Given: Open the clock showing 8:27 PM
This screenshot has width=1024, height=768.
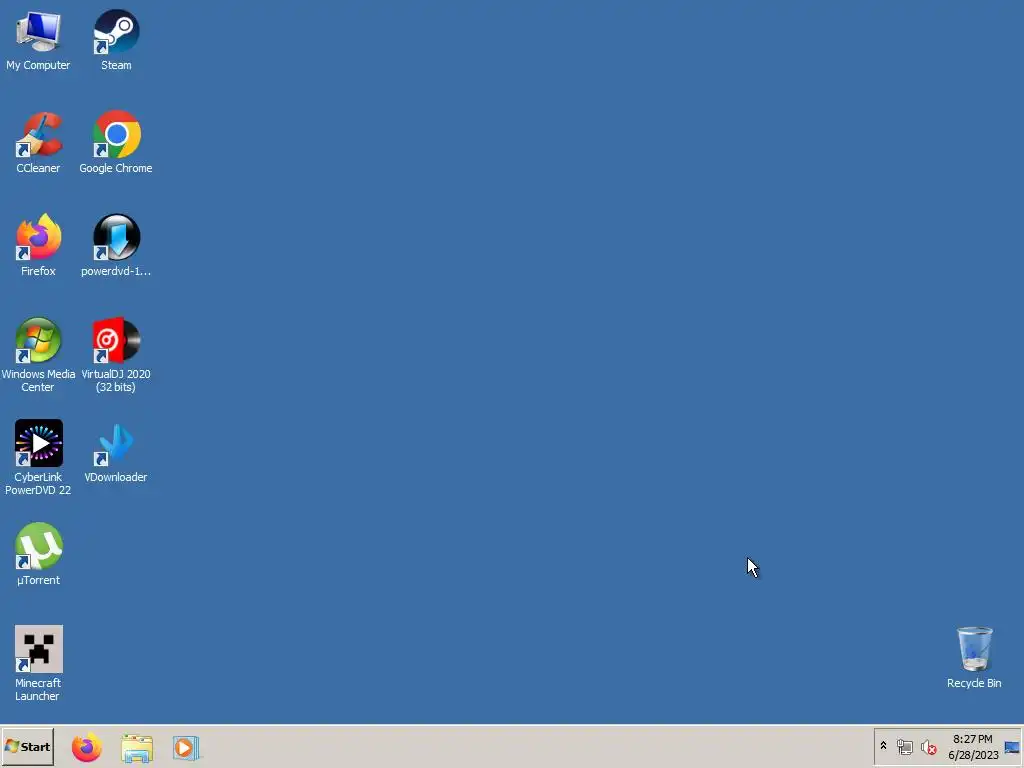Looking at the screenshot, I should click(973, 747).
